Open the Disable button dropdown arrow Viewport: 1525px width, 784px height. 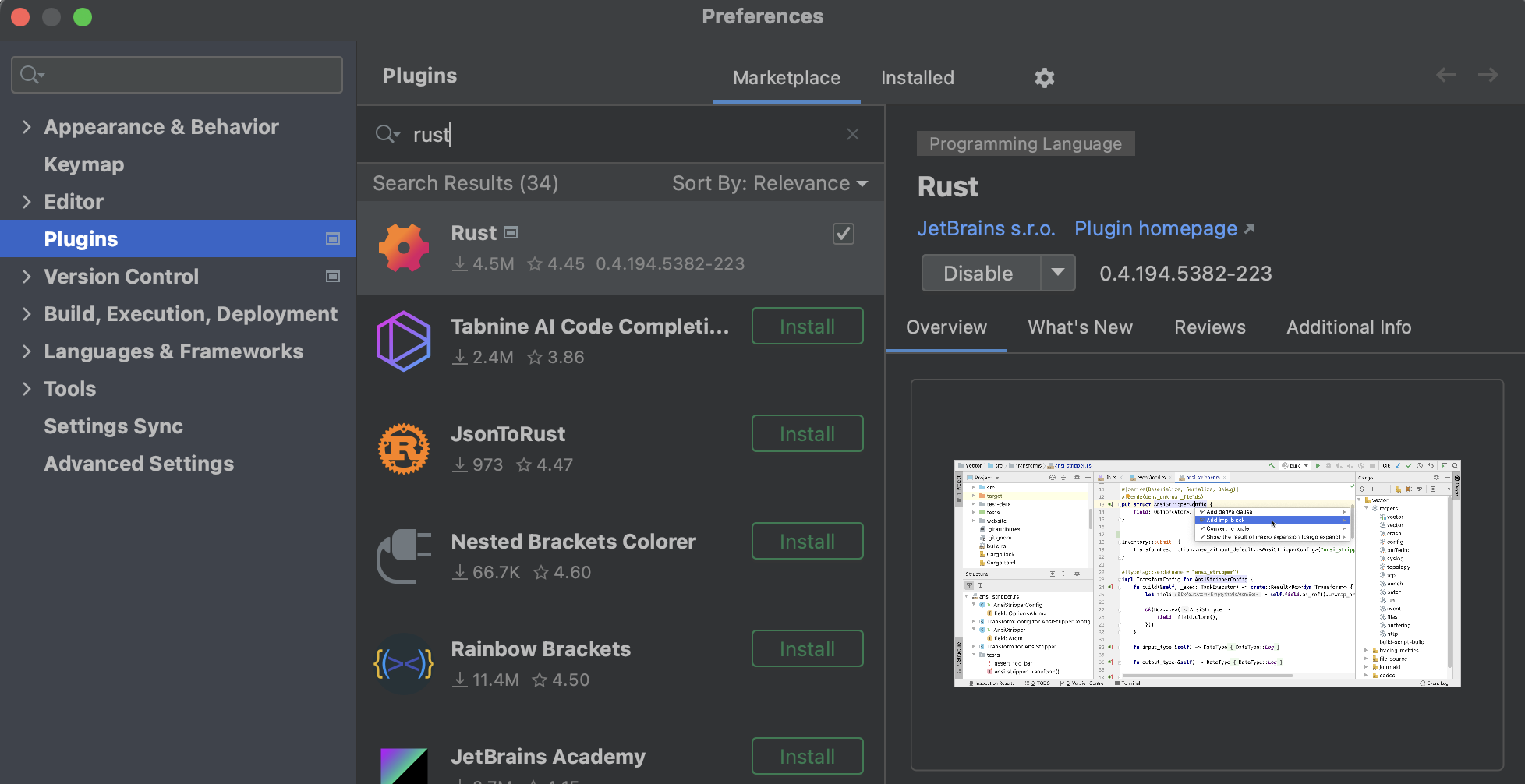tap(1058, 273)
